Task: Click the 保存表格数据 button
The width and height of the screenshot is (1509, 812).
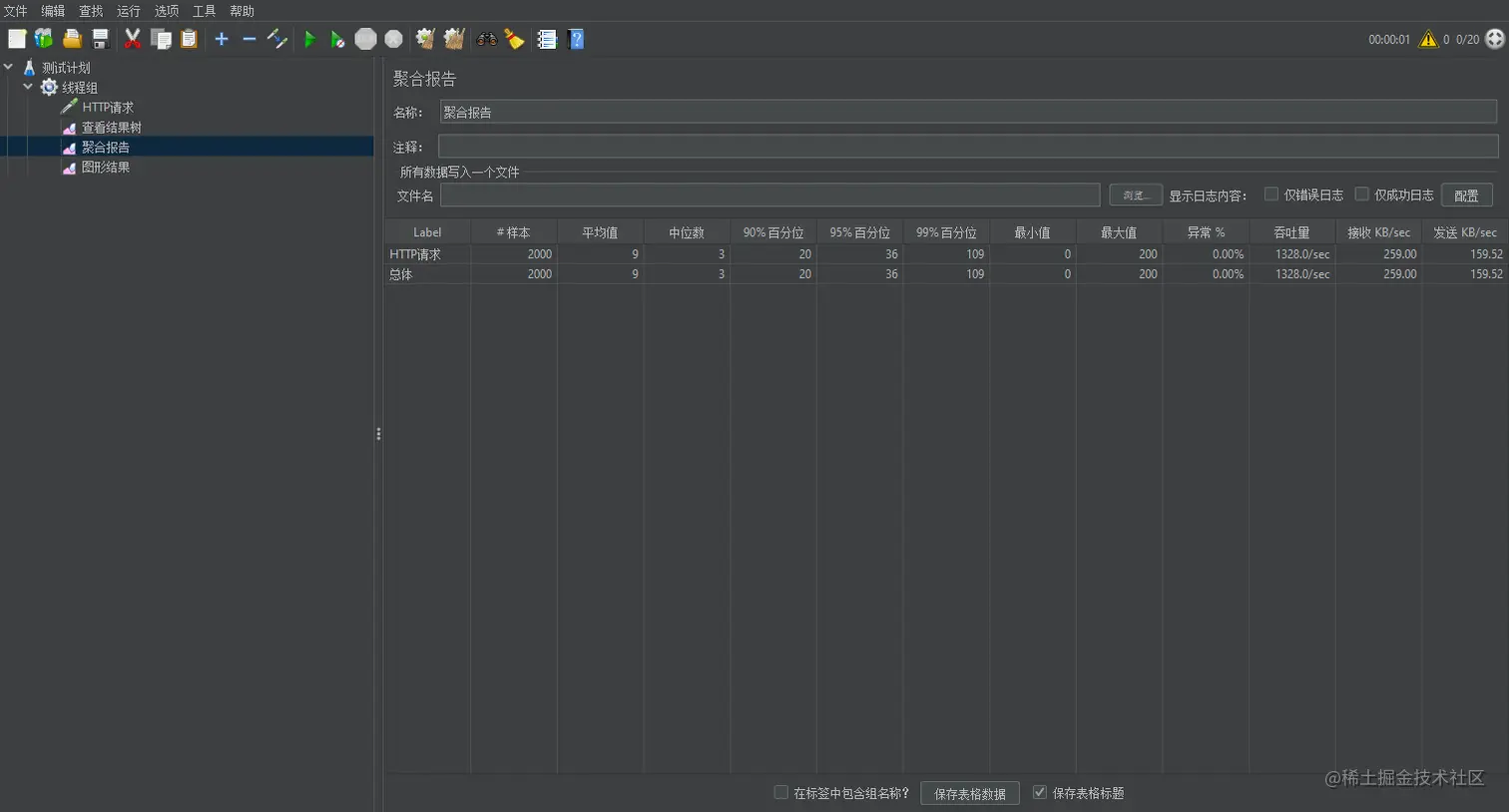Action: coord(970,793)
